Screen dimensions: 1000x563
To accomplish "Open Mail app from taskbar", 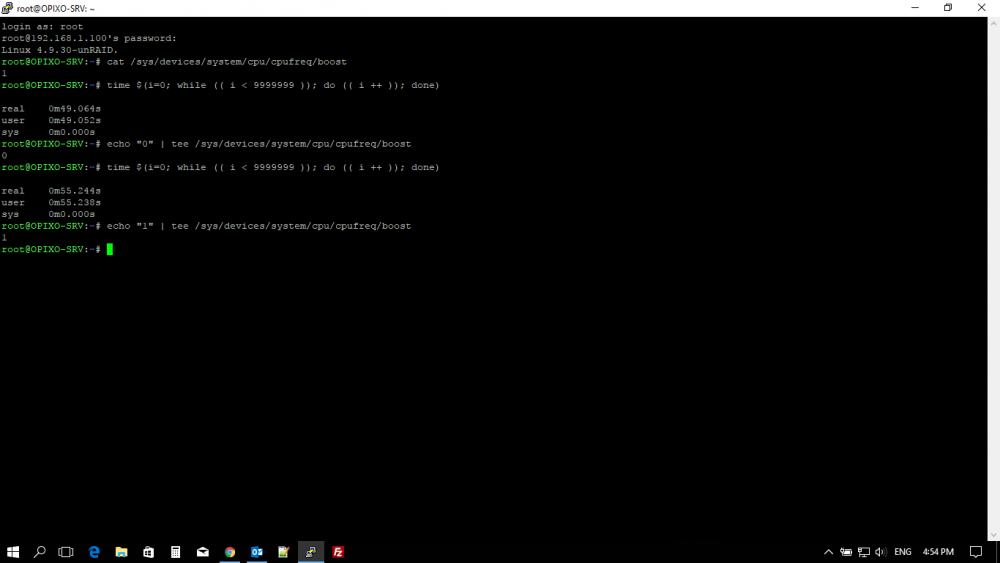I will [203, 552].
